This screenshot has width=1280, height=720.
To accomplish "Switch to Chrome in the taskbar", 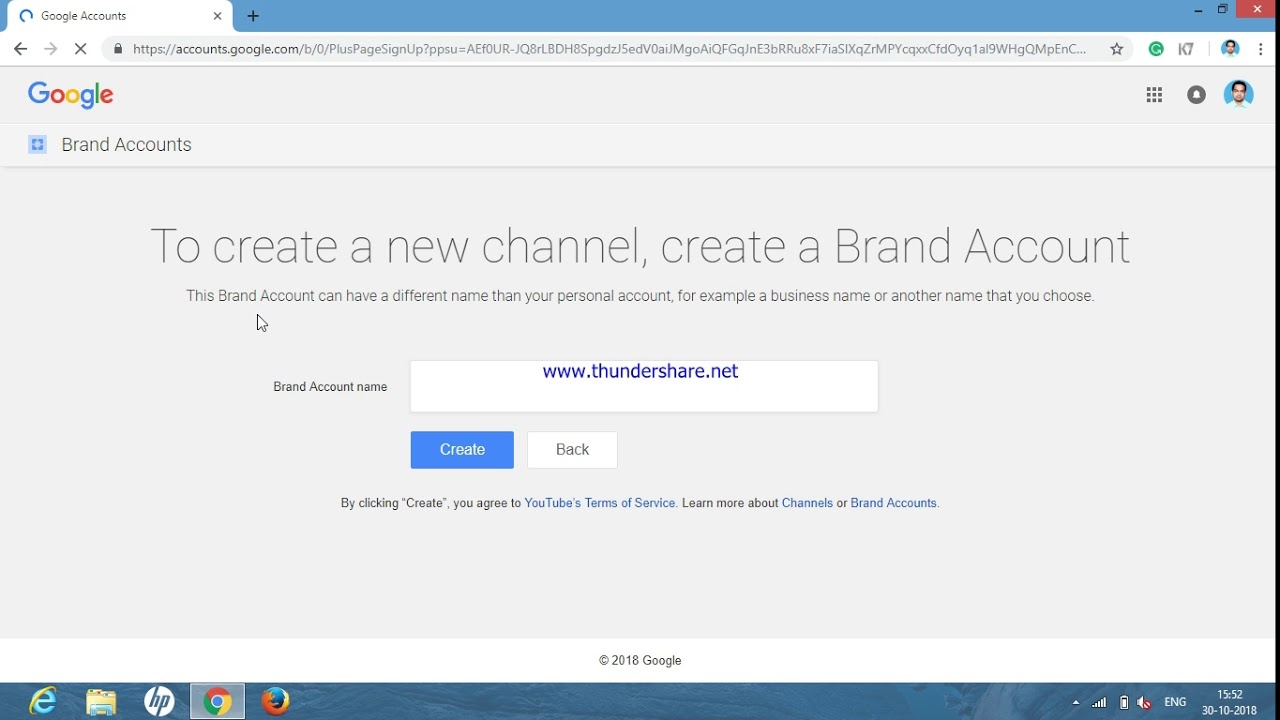I will (217, 701).
